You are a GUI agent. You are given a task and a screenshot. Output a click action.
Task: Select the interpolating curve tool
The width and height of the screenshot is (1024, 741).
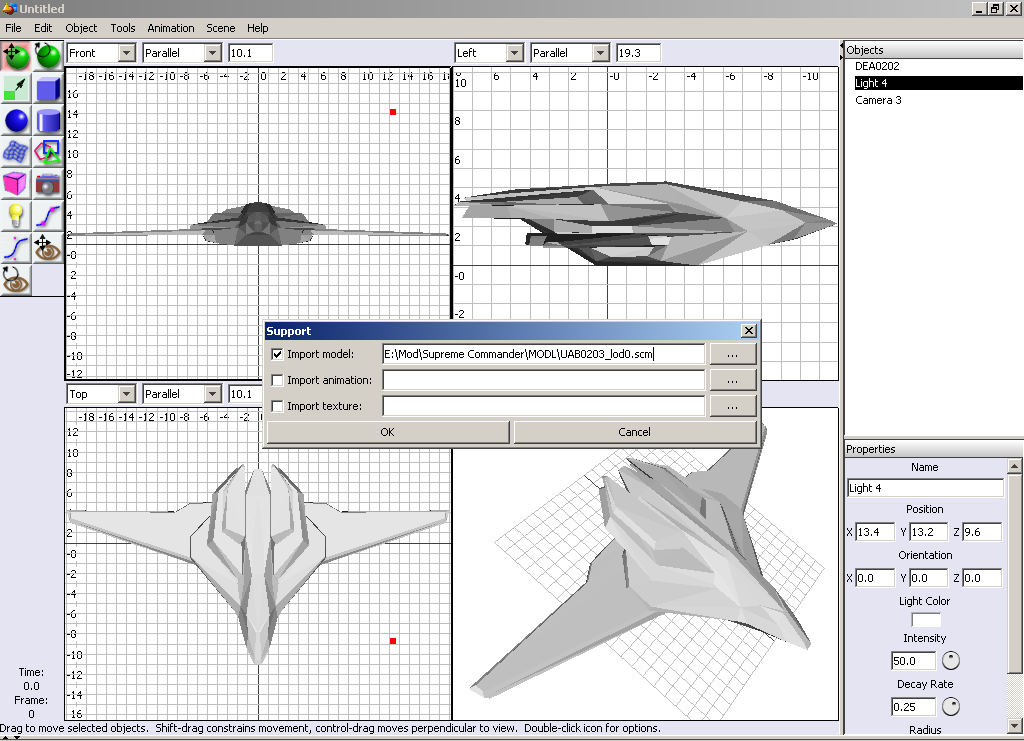click(48, 216)
